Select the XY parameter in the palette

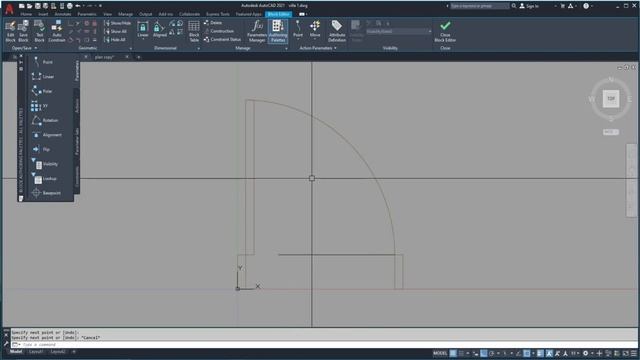(x=40, y=106)
